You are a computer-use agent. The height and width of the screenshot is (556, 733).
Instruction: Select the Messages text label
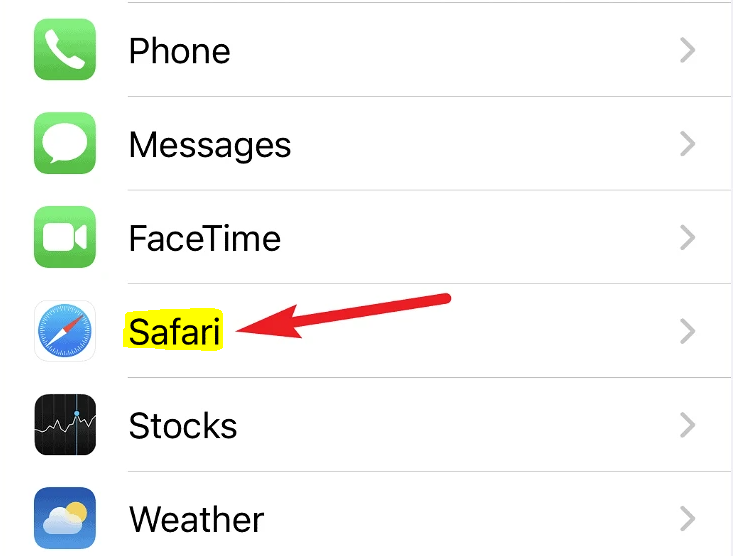pyautogui.click(x=210, y=146)
